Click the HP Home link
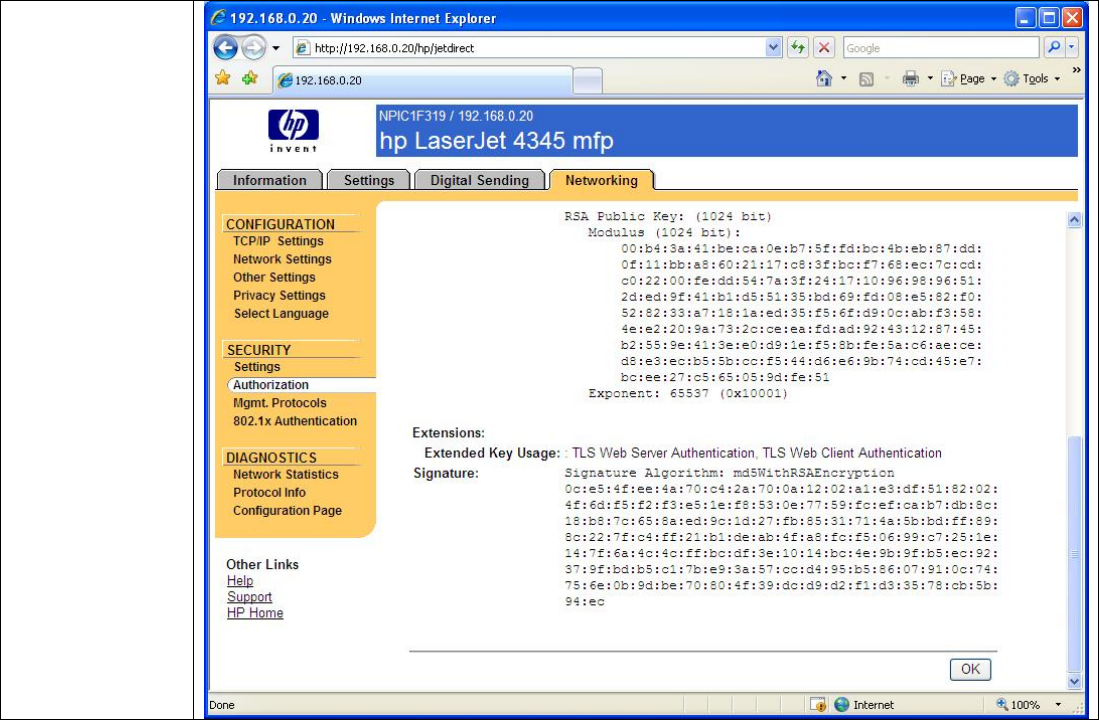The height and width of the screenshot is (720, 1099). pos(255,613)
